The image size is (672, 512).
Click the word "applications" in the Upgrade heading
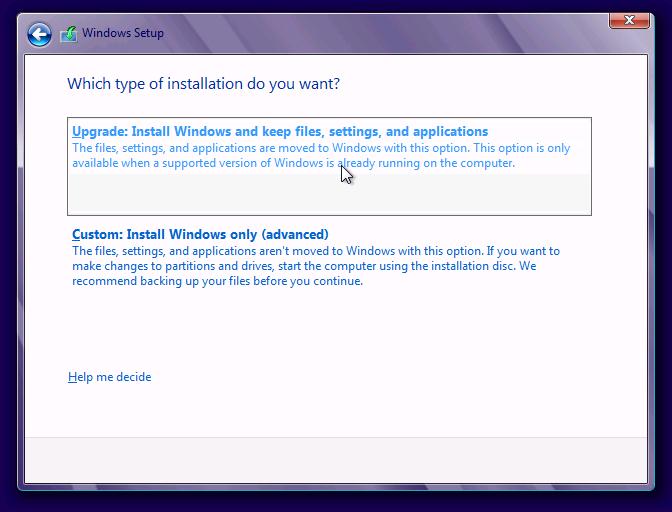tap(449, 132)
